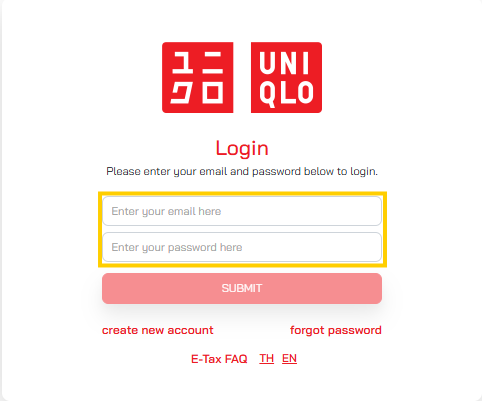This screenshot has height=401, width=482.
Task: Open the forgot password link
Action: pyautogui.click(x=336, y=330)
